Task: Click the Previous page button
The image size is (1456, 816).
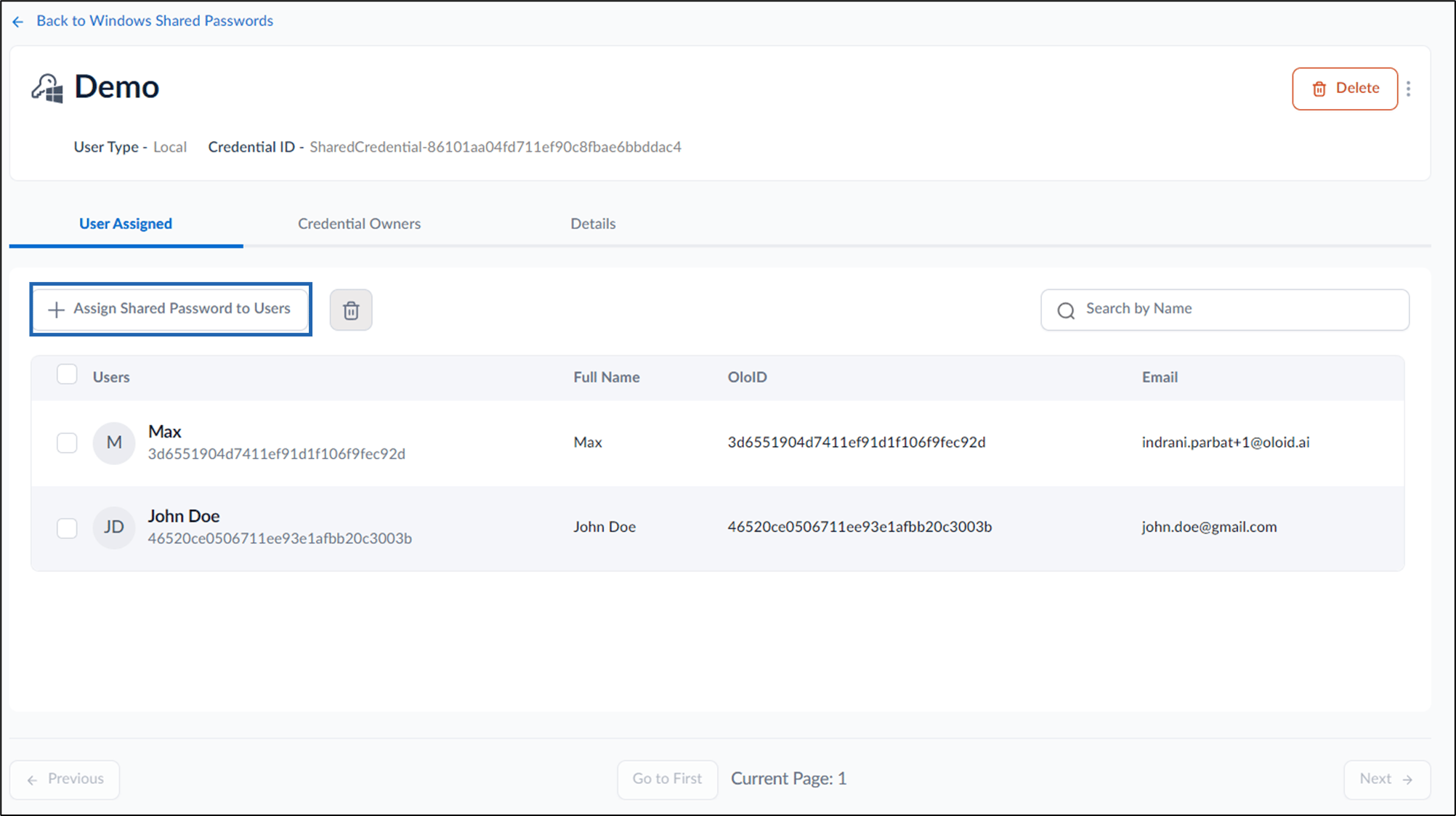Action: (65, 780)
